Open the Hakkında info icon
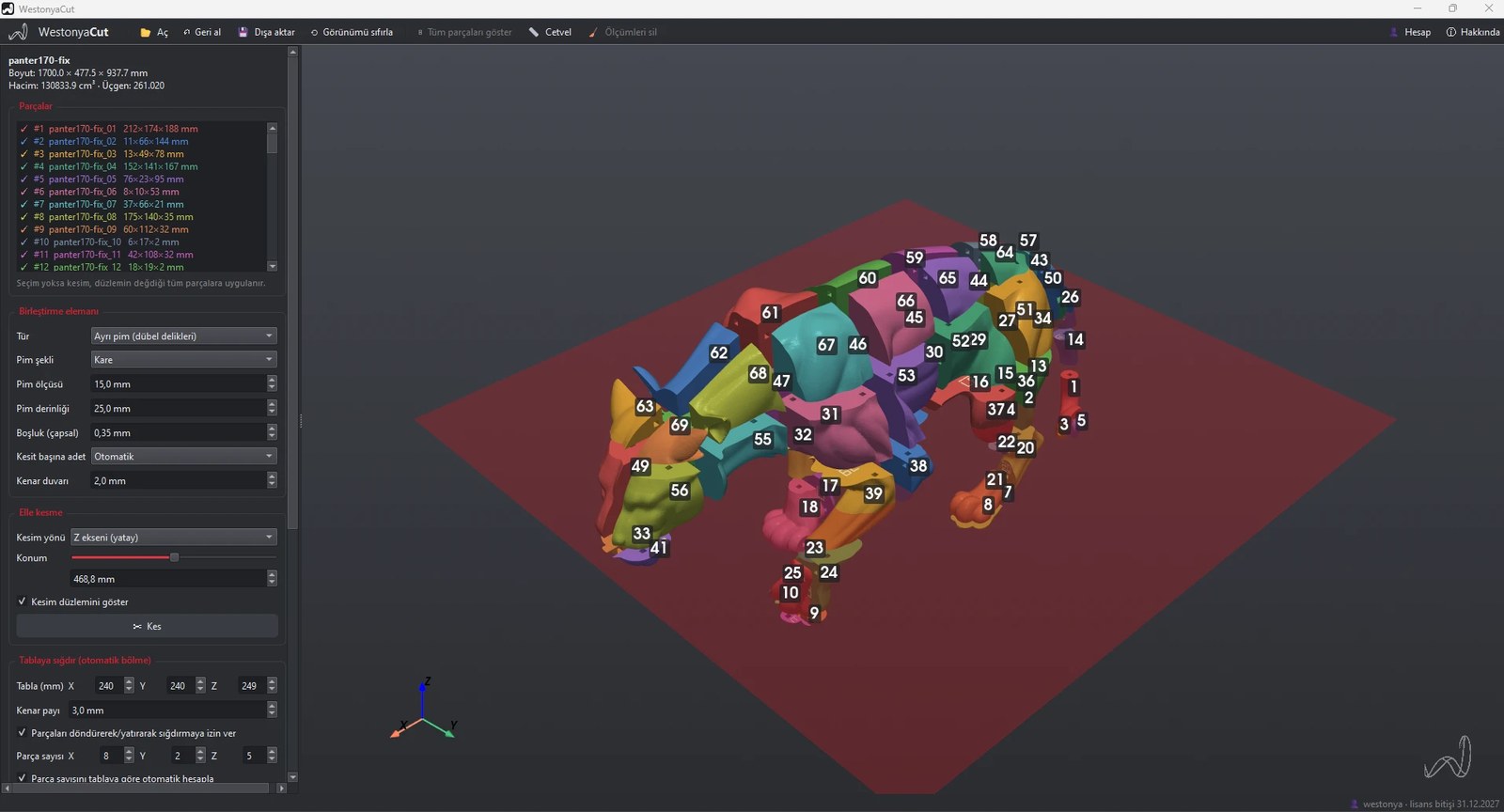 click(x=1450, y=32)
